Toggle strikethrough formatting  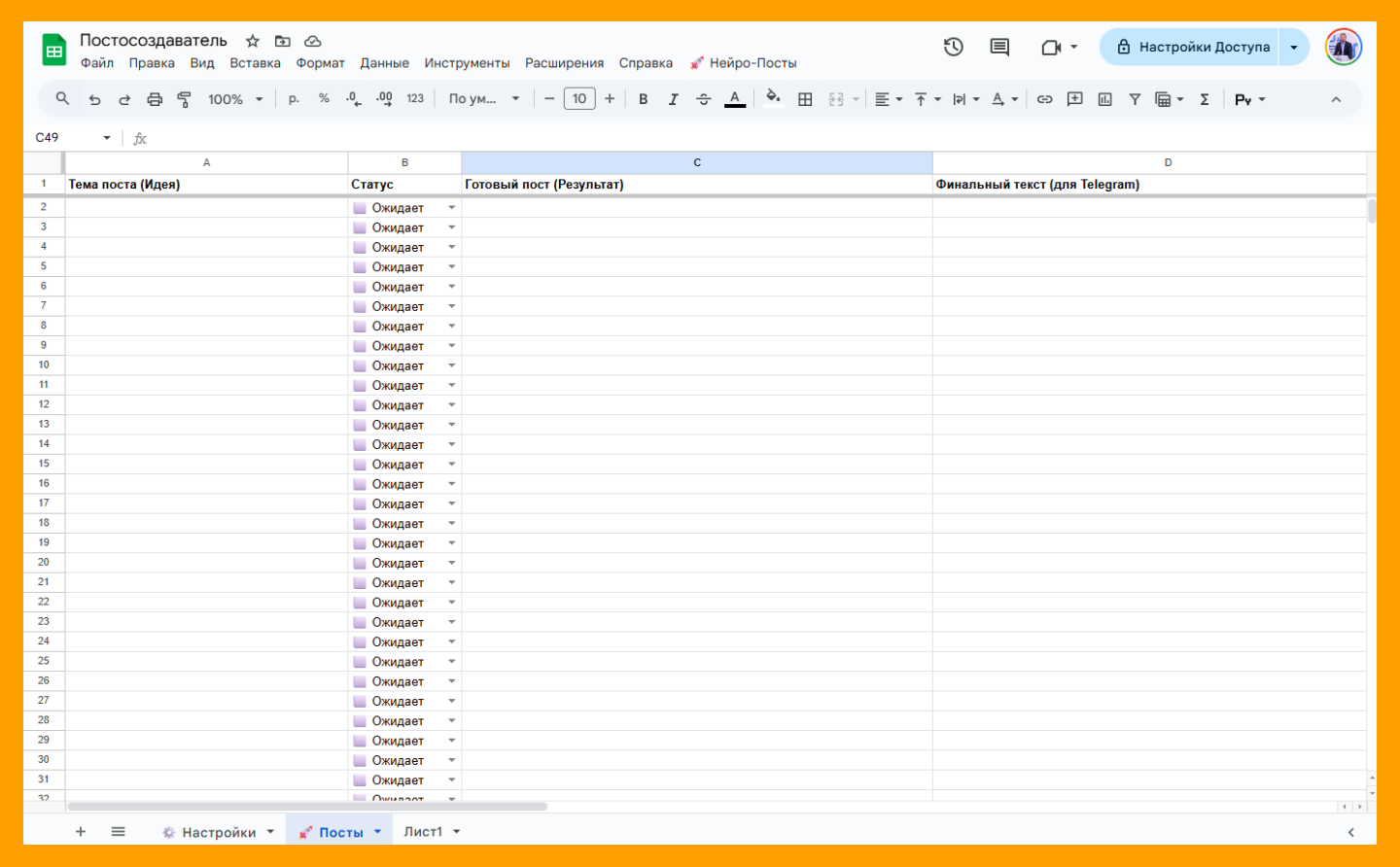pos(704,99)
